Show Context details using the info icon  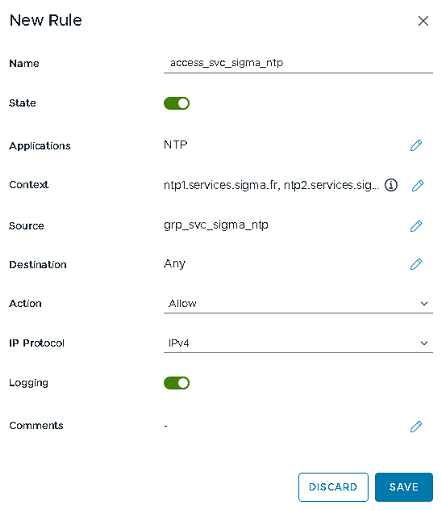[391, 185]
